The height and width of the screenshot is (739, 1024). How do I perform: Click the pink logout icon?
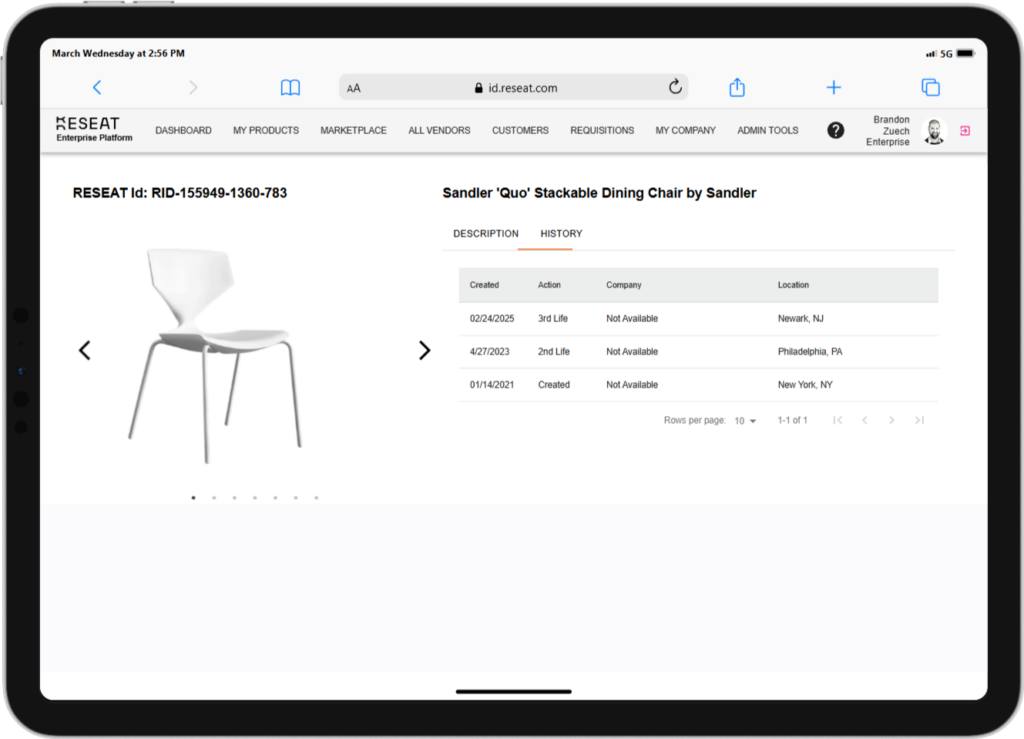[965, 130]
